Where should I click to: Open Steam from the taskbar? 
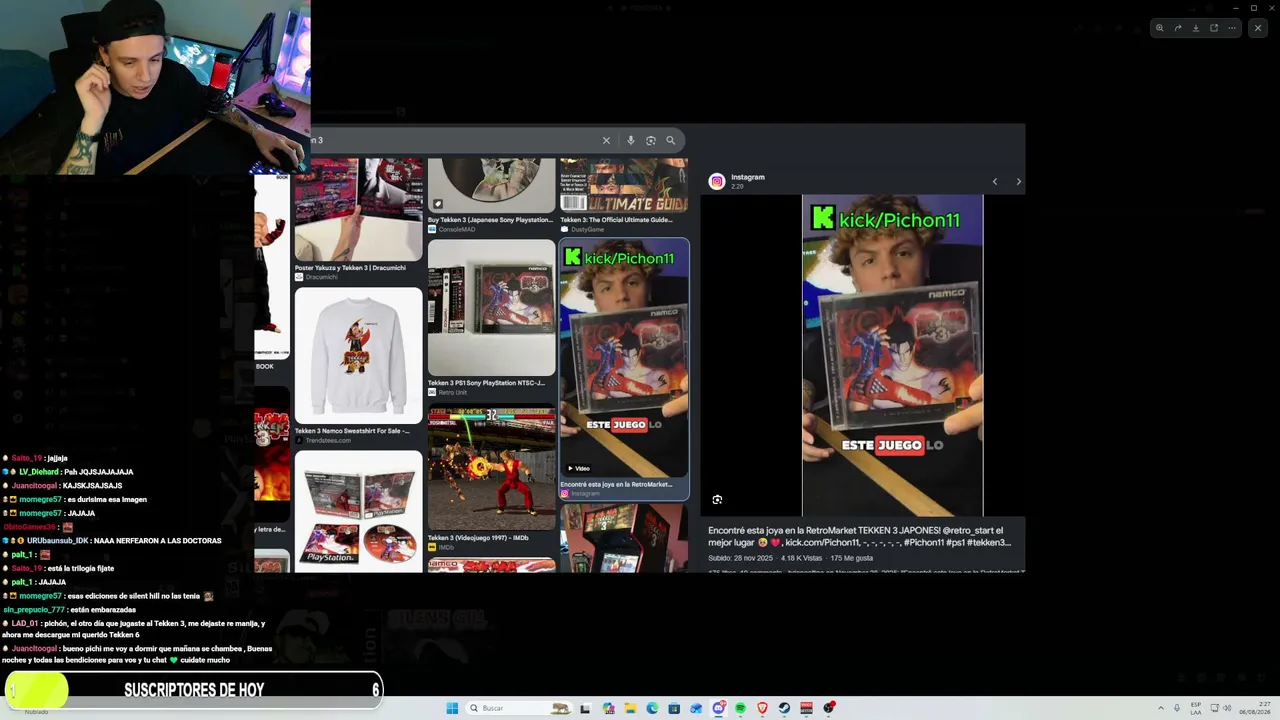[x=784, y=708]
